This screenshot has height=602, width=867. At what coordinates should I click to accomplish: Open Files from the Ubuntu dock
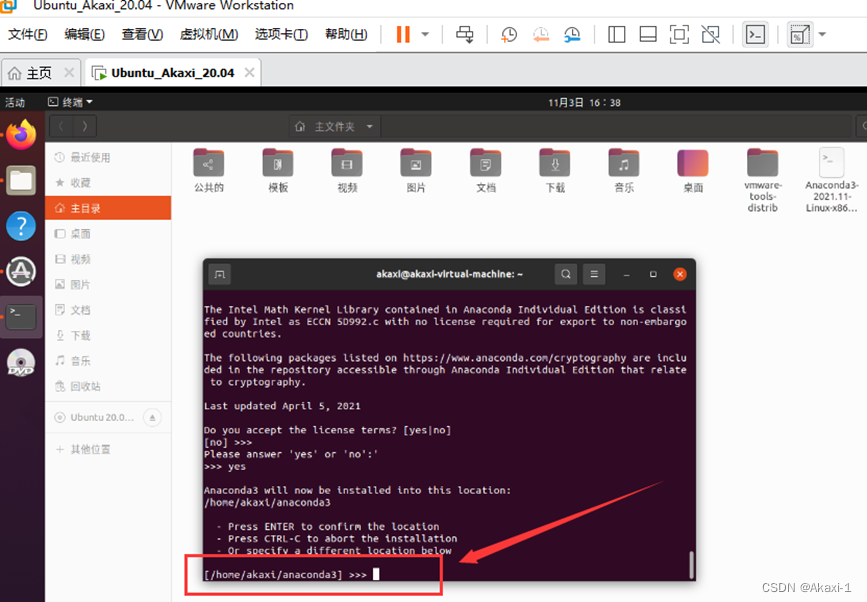[21, 180]
